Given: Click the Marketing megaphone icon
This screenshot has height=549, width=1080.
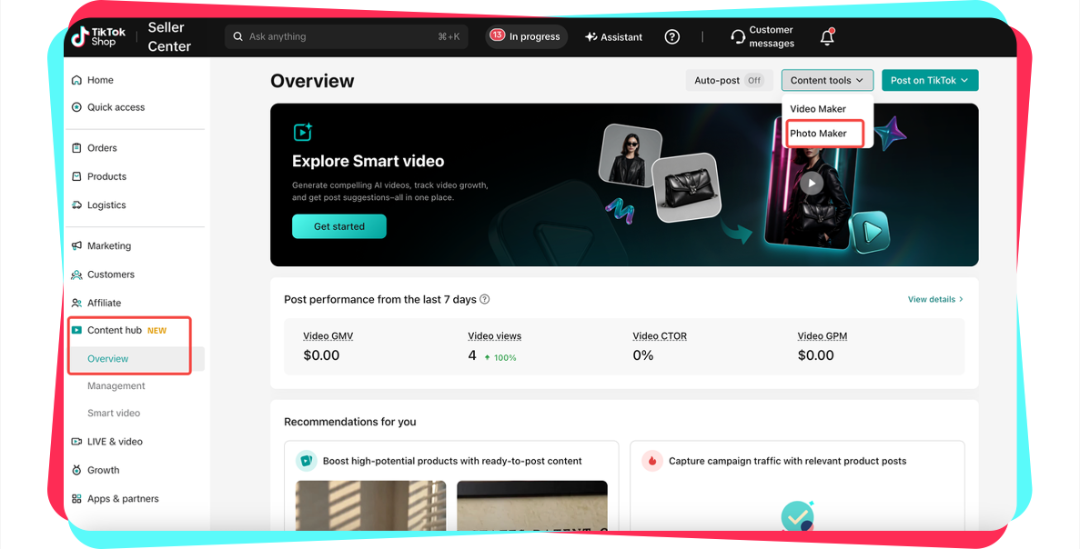Looking at the screenshot, I should (x=76, y=245).
